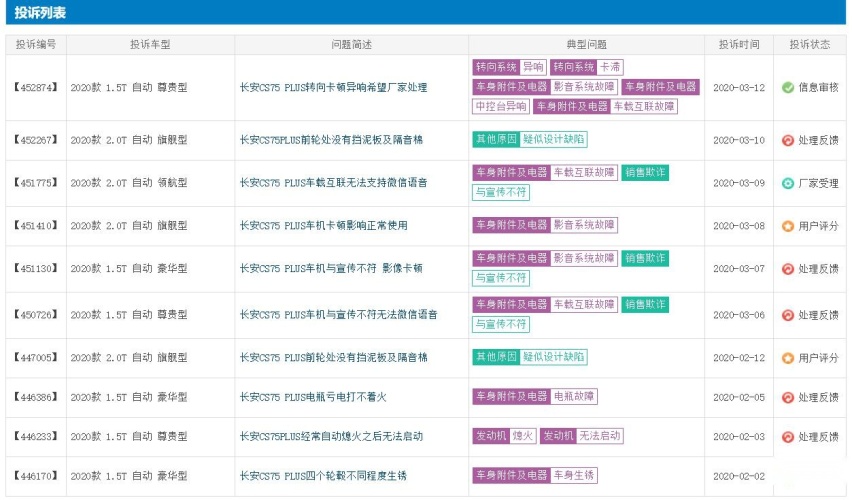
Task: Open complaint about 车载互联无法支持微信语音
Action: (333, 183)
